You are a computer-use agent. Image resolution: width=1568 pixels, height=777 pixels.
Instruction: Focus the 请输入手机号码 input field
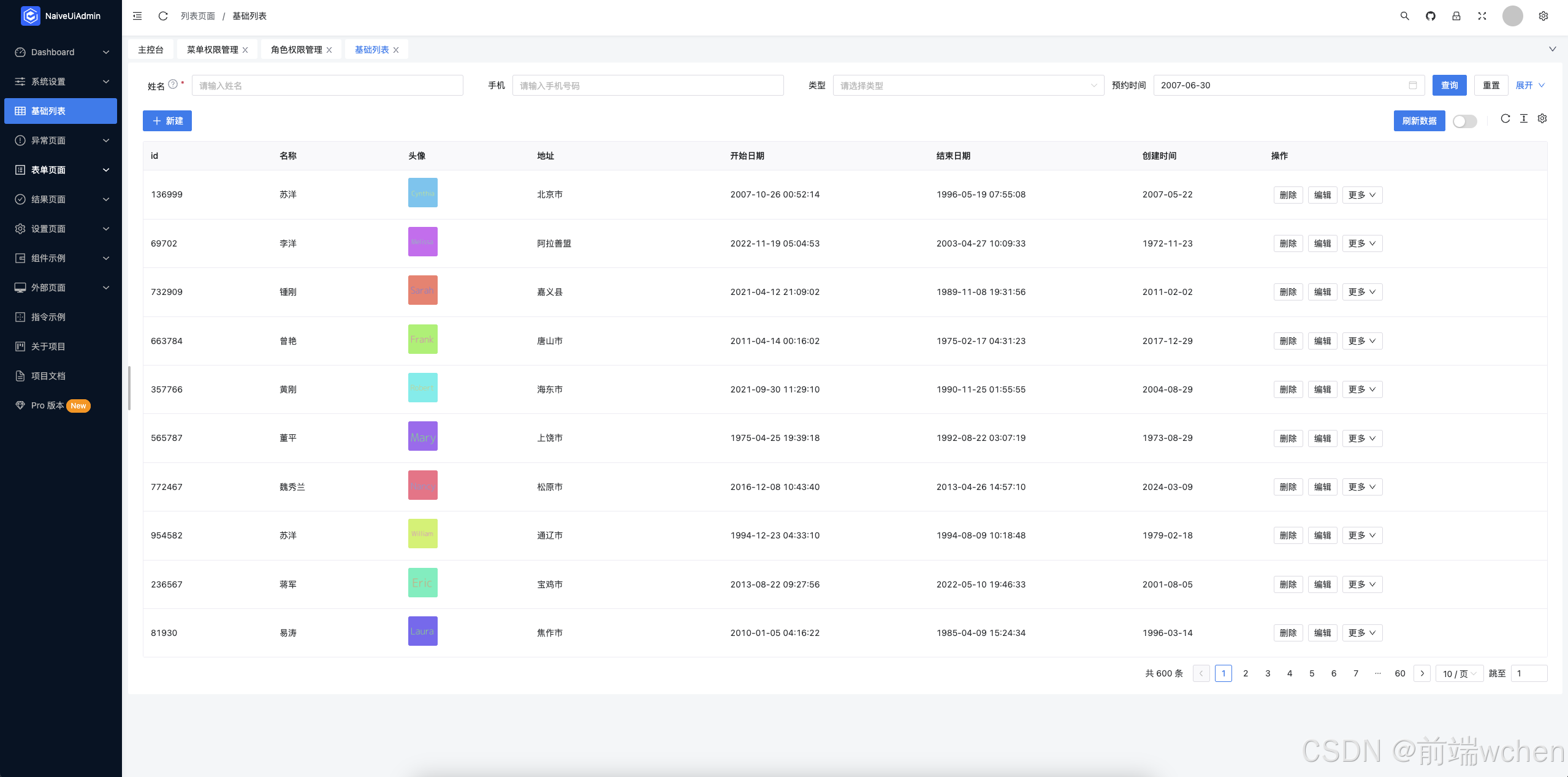[647, 86]
